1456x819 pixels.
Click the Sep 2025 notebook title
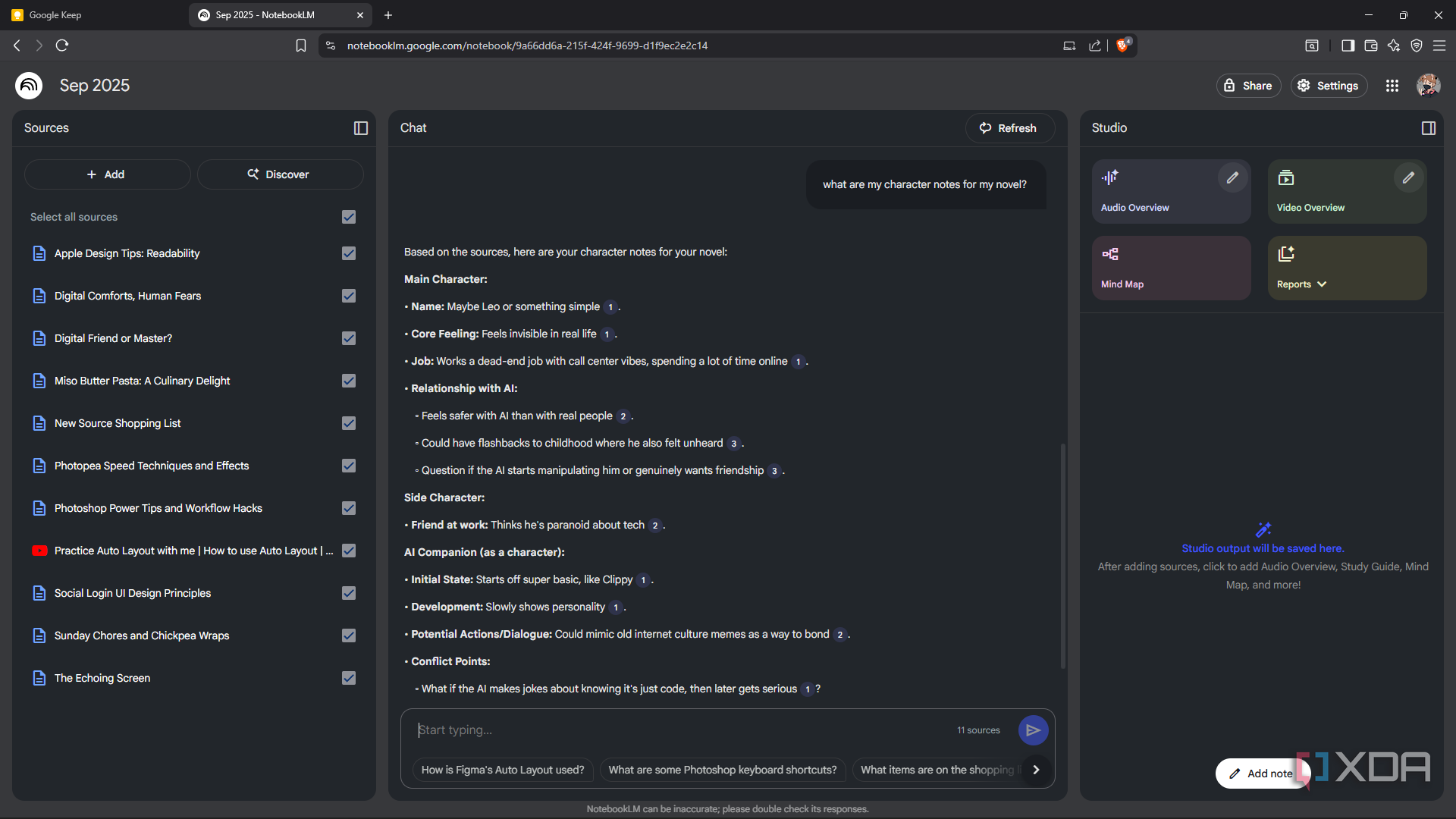tap(95, 86)
